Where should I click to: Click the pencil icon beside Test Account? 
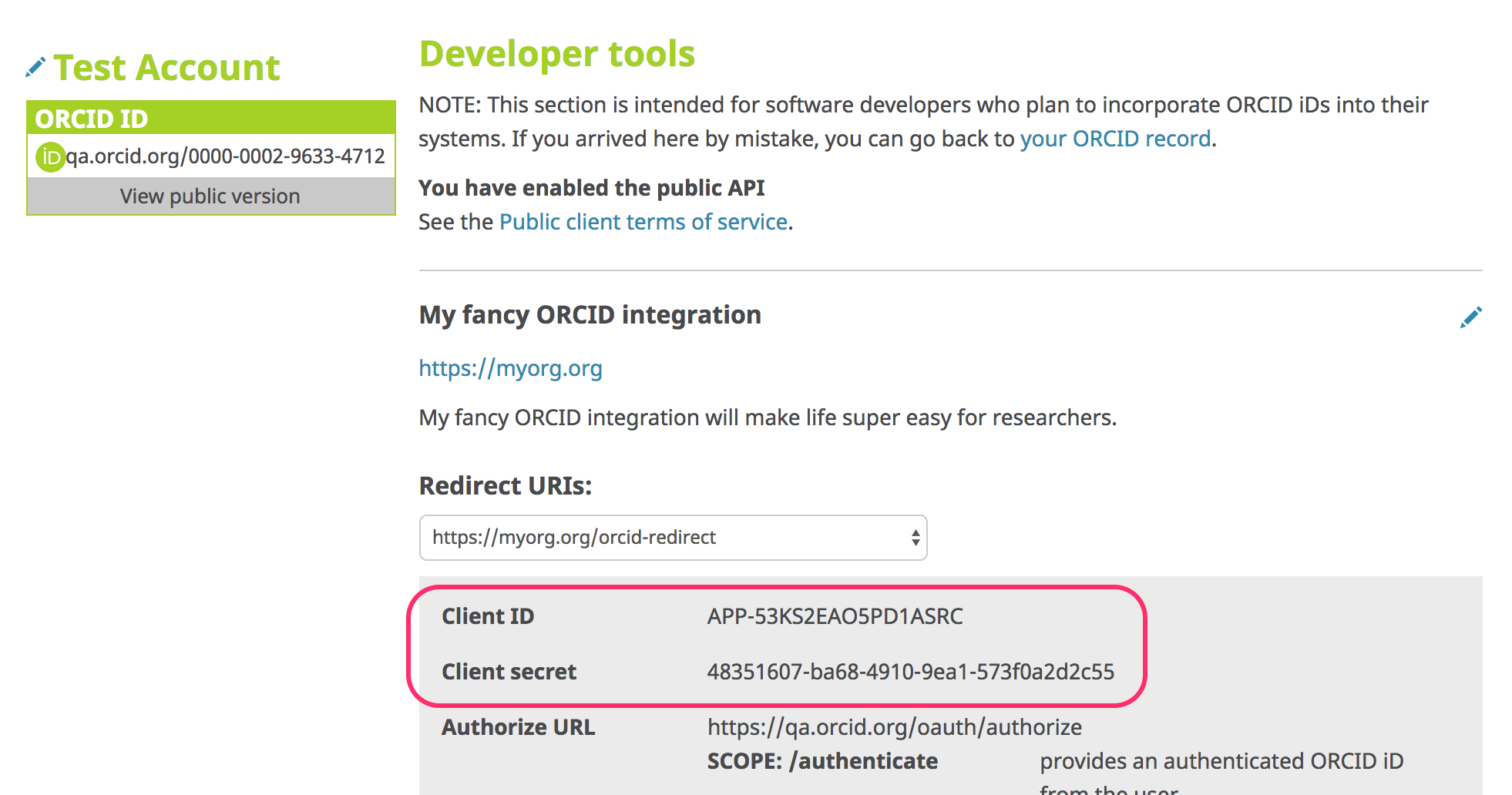(35, 67)
